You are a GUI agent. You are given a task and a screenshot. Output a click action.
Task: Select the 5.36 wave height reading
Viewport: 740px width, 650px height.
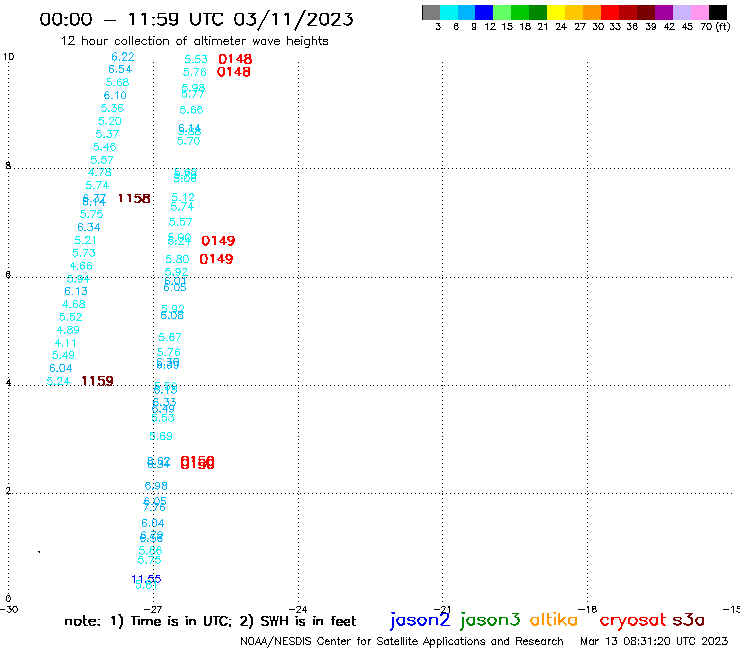(112, 108)
